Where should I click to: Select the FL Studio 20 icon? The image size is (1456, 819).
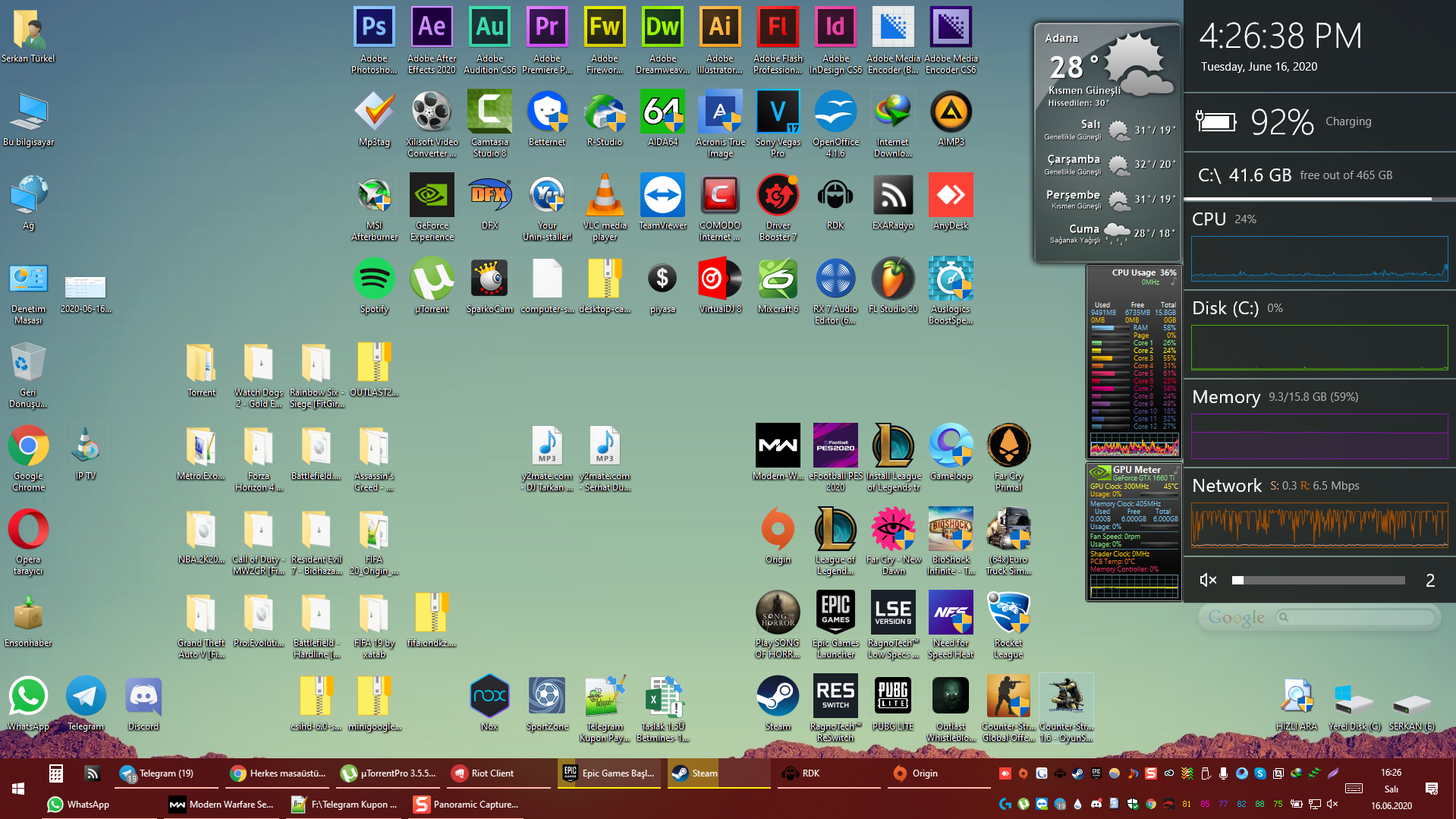(893, 285)
